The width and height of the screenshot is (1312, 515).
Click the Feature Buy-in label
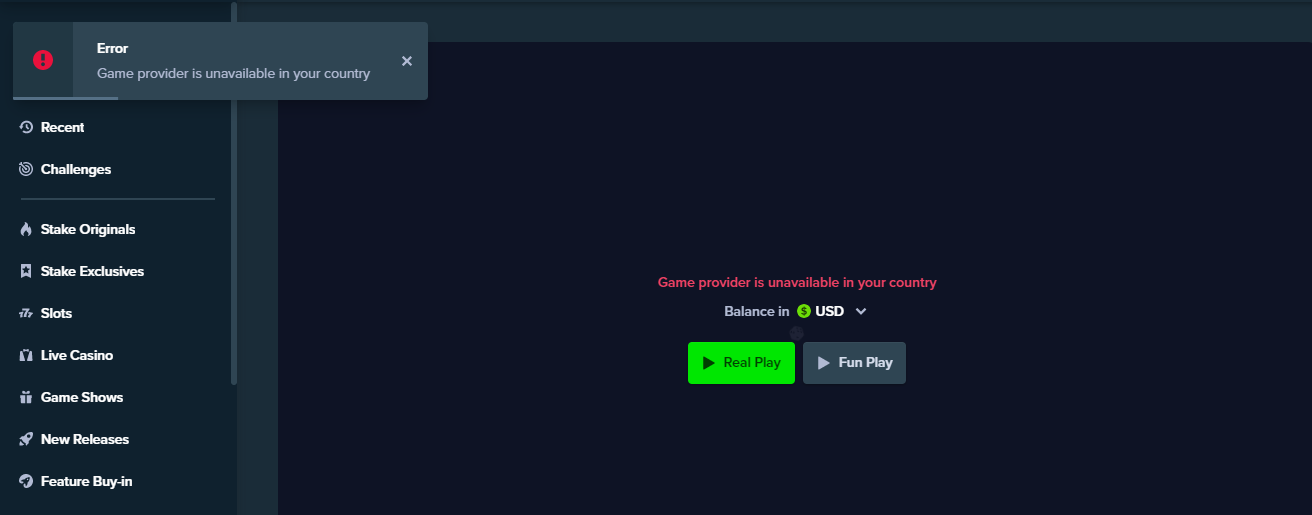click(86, 481)
